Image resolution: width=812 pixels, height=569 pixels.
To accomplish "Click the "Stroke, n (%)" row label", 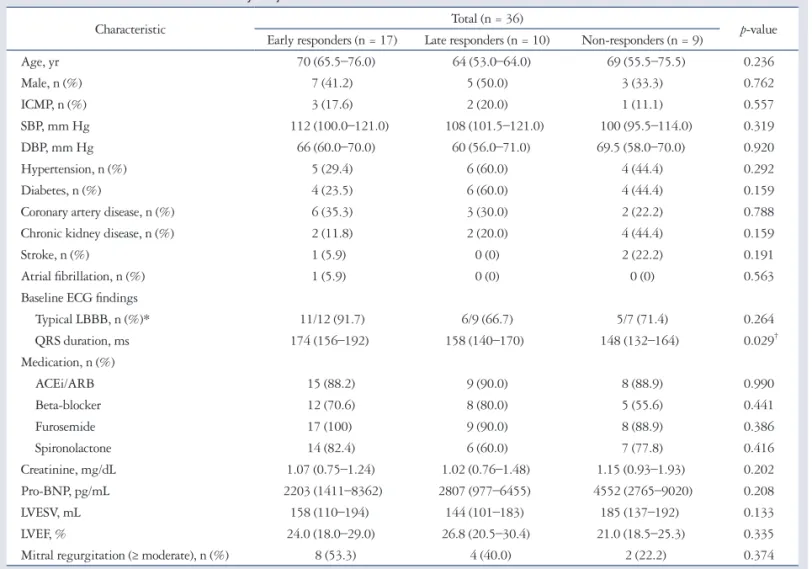I will [55, 255].
